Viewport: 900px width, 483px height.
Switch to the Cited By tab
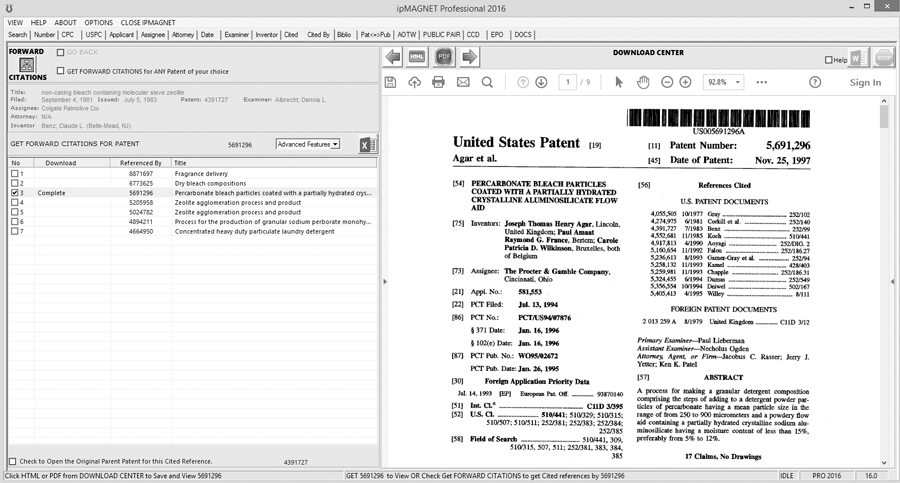(319, 34)
